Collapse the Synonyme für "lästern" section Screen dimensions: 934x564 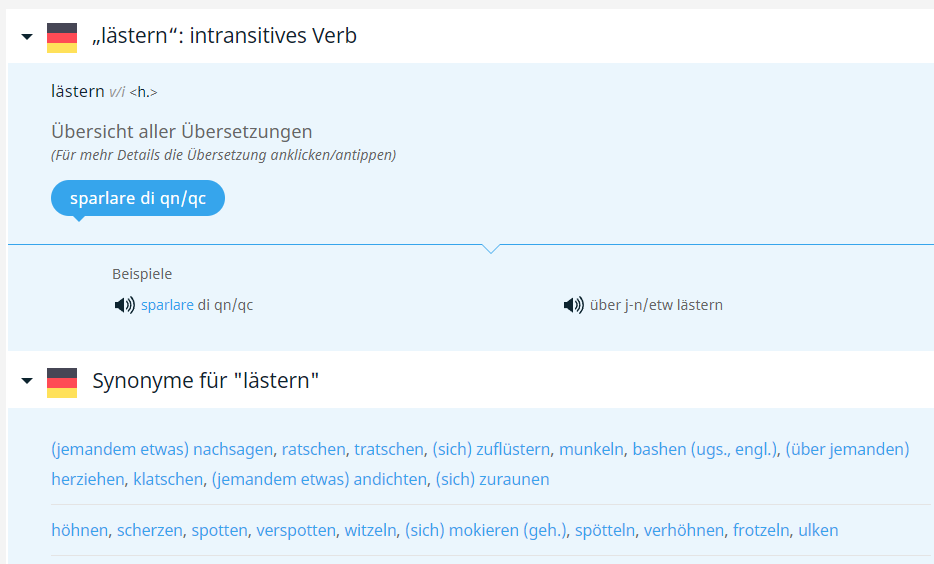coord(27,381)
